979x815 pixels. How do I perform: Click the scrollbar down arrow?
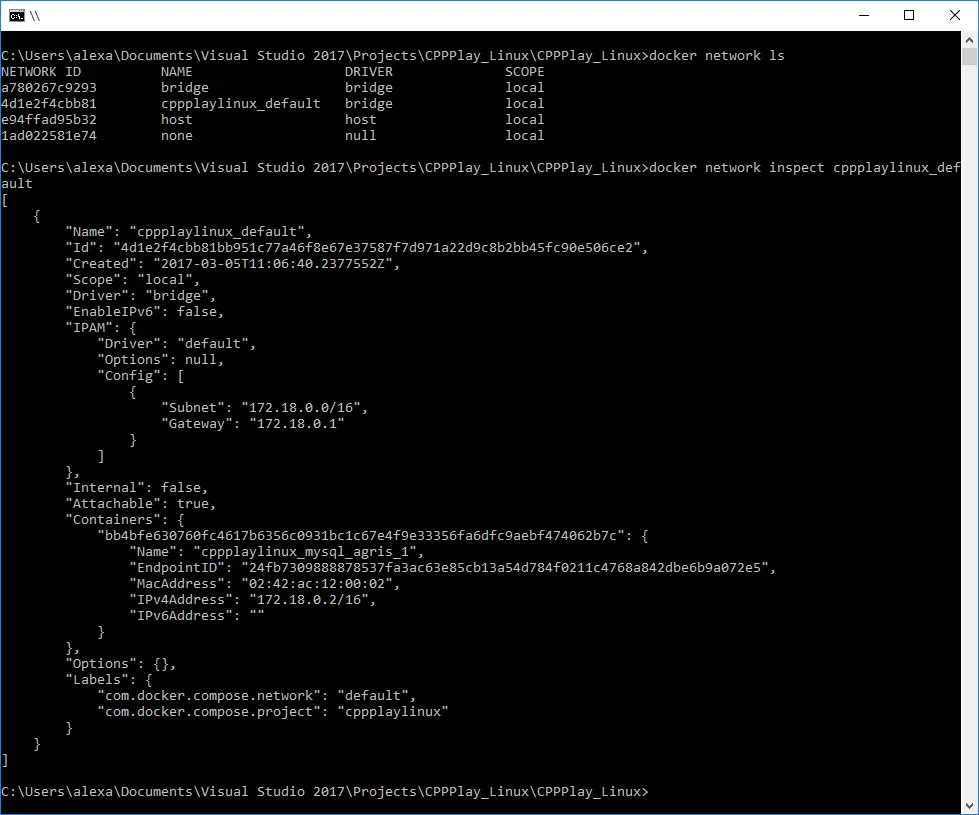(969, 806)
